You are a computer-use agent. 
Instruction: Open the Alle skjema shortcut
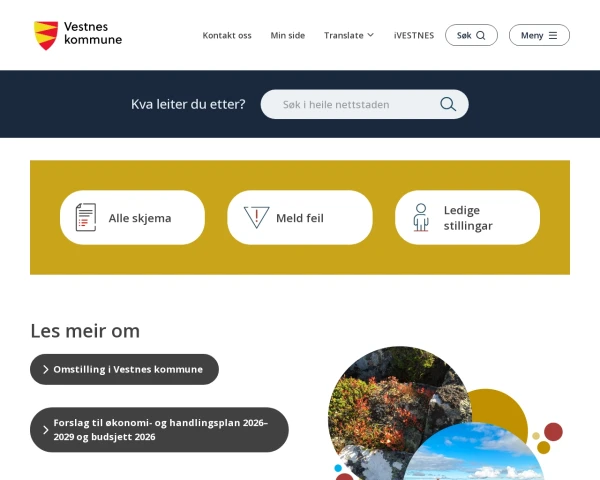[x=132, y=217]
